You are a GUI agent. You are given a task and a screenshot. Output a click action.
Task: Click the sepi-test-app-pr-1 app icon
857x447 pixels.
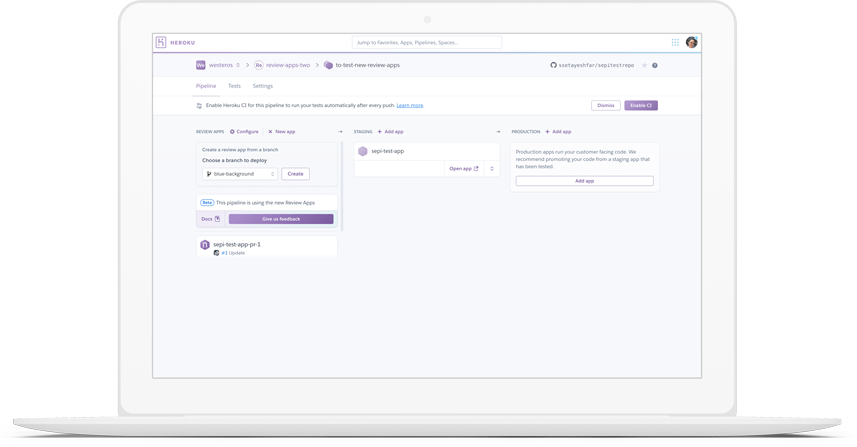[205, 245]
